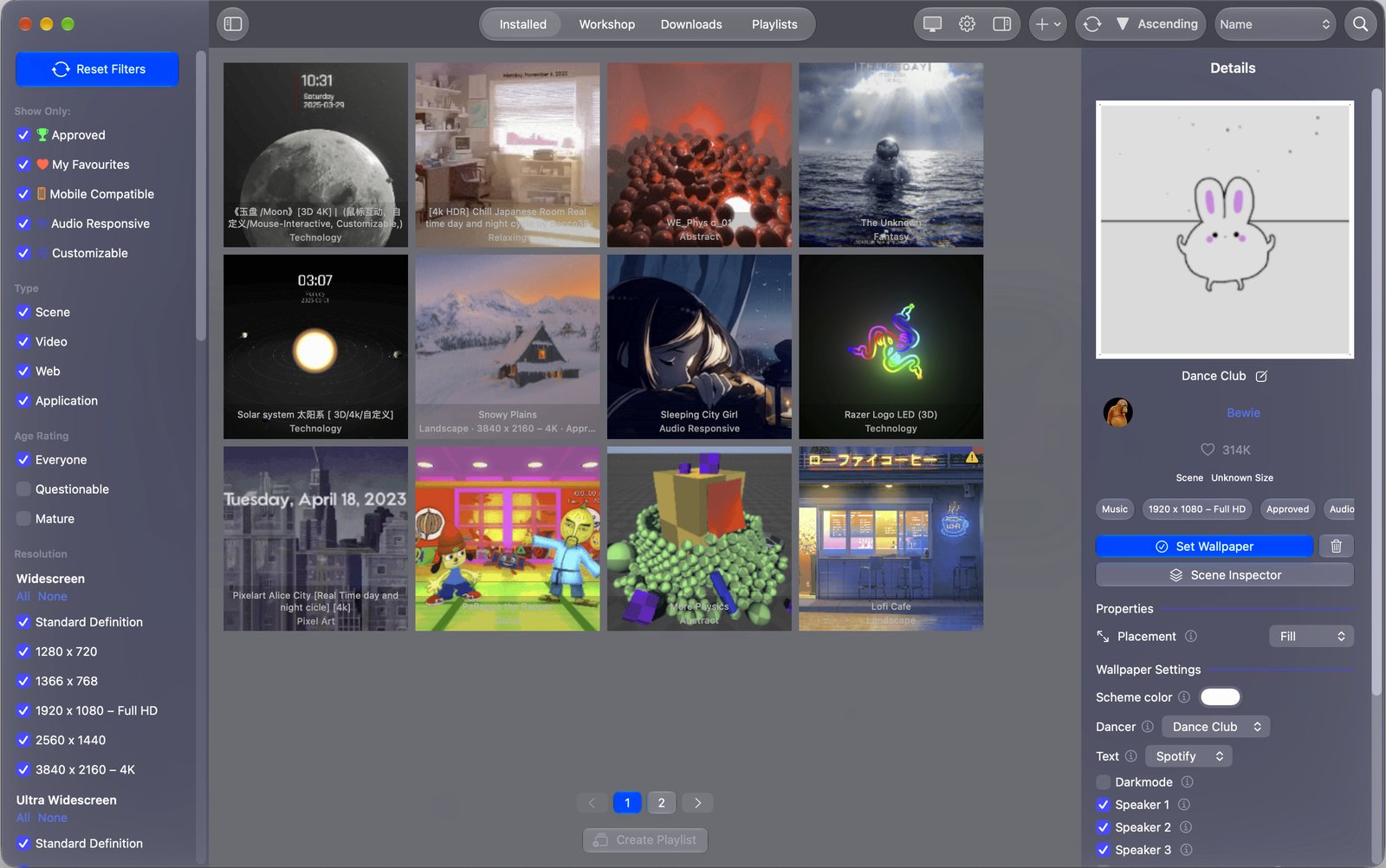Uncheck the Speaker 2 checkbox
Image resolution: width=1386 pixels, height=868 pixels.
[1103, 826]
